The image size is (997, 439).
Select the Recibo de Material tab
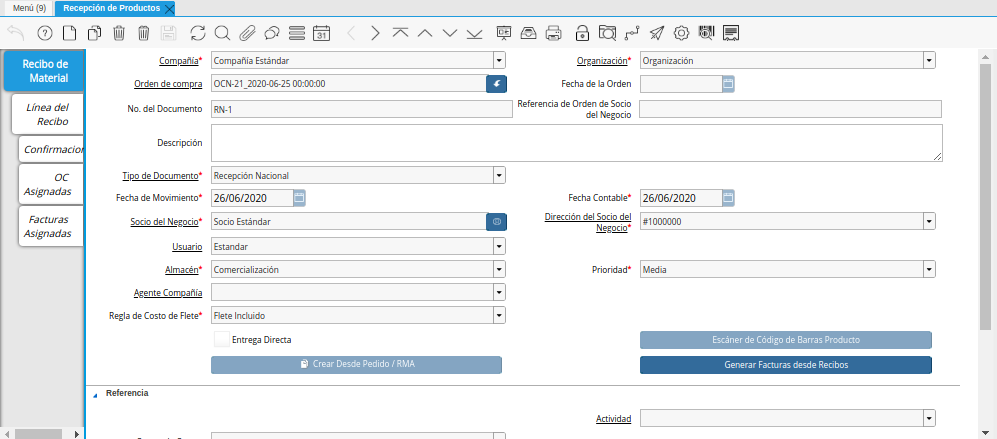44,71
